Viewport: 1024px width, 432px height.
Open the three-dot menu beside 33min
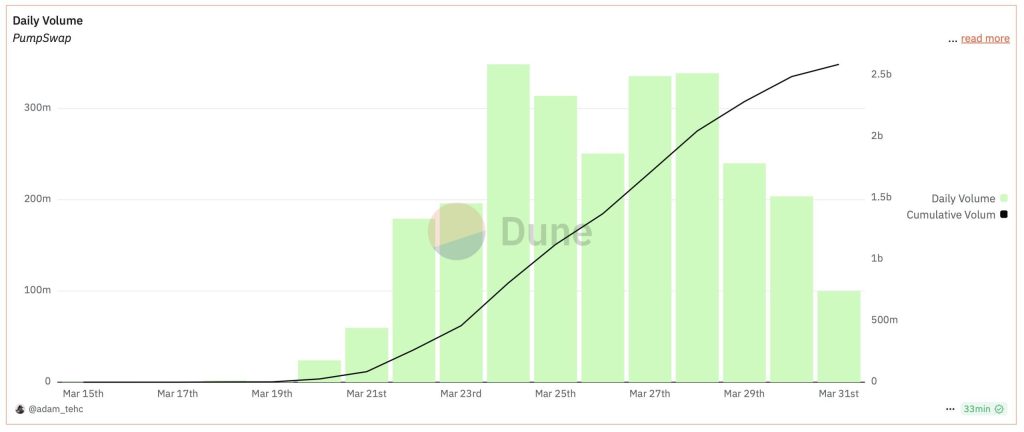pyautogui.click(x=950, y=409)
